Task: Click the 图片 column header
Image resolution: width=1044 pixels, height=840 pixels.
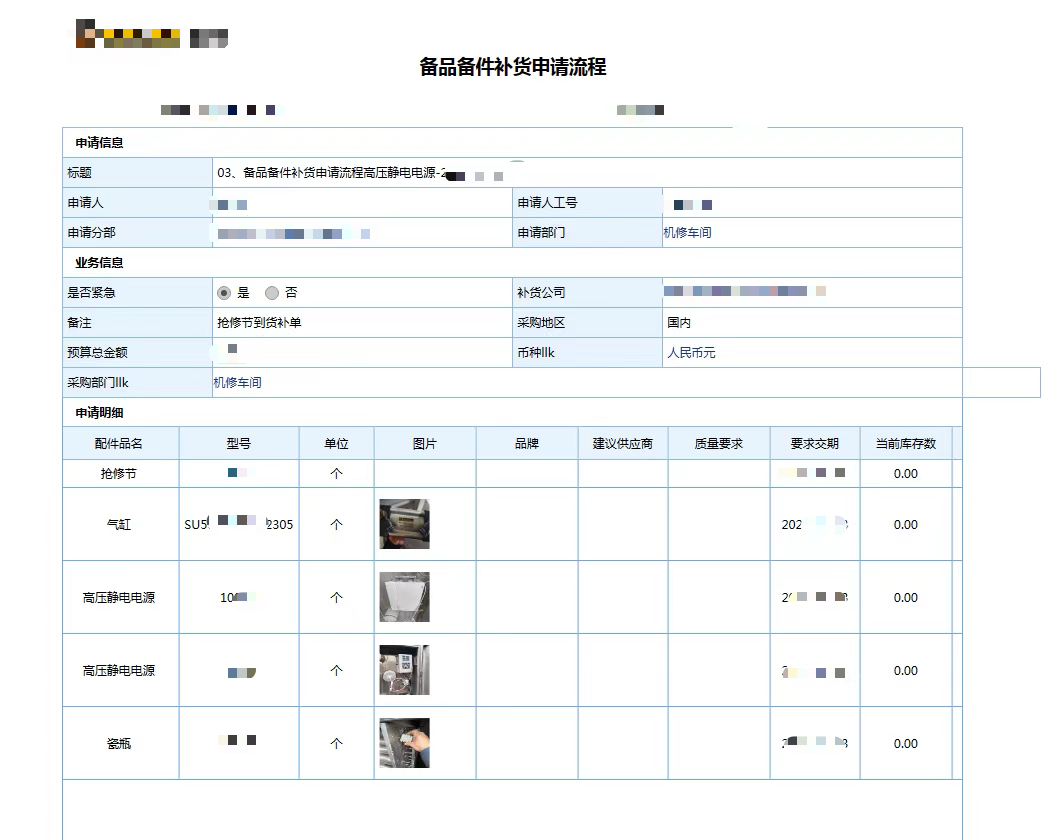Action: (x=425, y=444)
